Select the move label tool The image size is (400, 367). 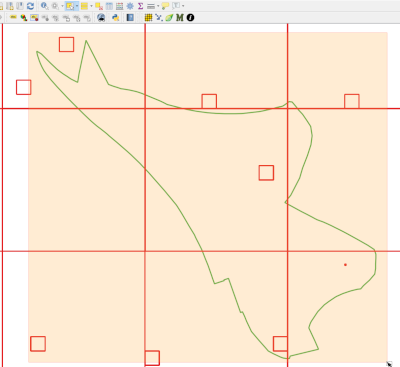(x=66, y=18)
